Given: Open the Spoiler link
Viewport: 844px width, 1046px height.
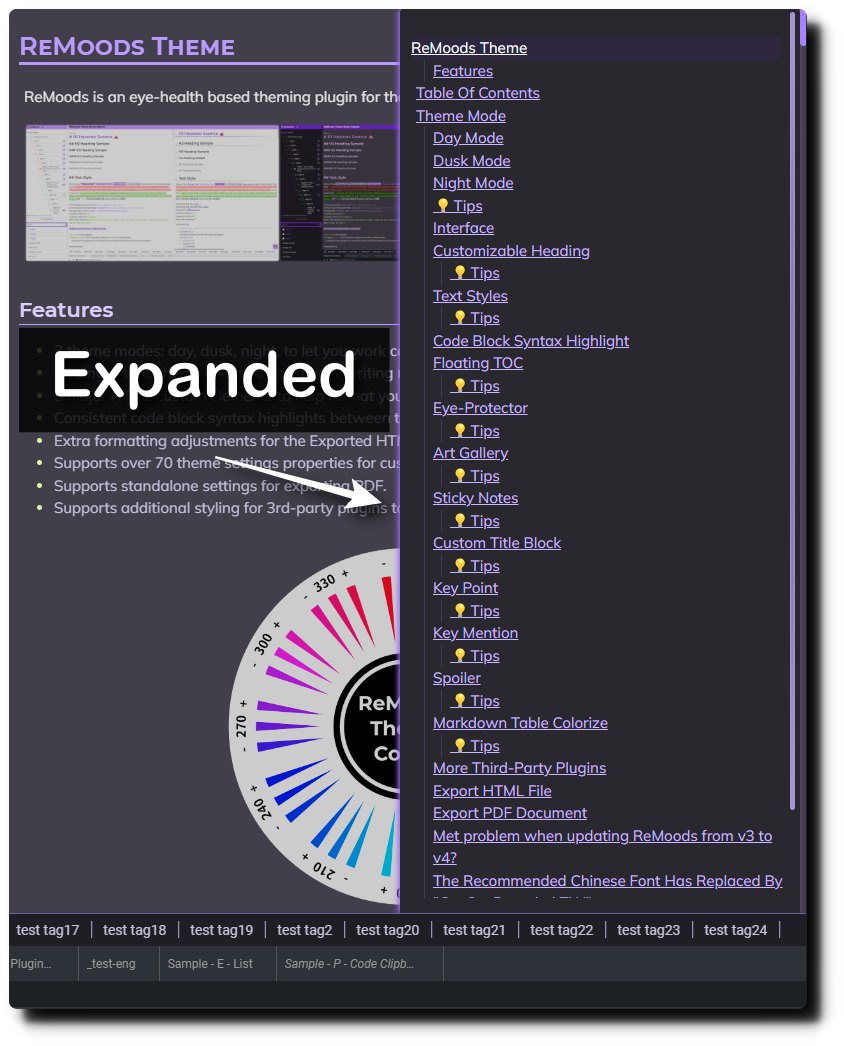Looking at the screenshot, I should 456,678.
